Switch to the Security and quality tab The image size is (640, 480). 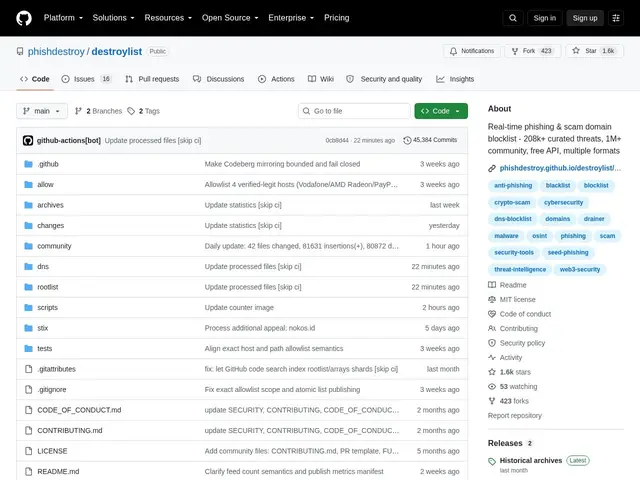coord(384,79)
